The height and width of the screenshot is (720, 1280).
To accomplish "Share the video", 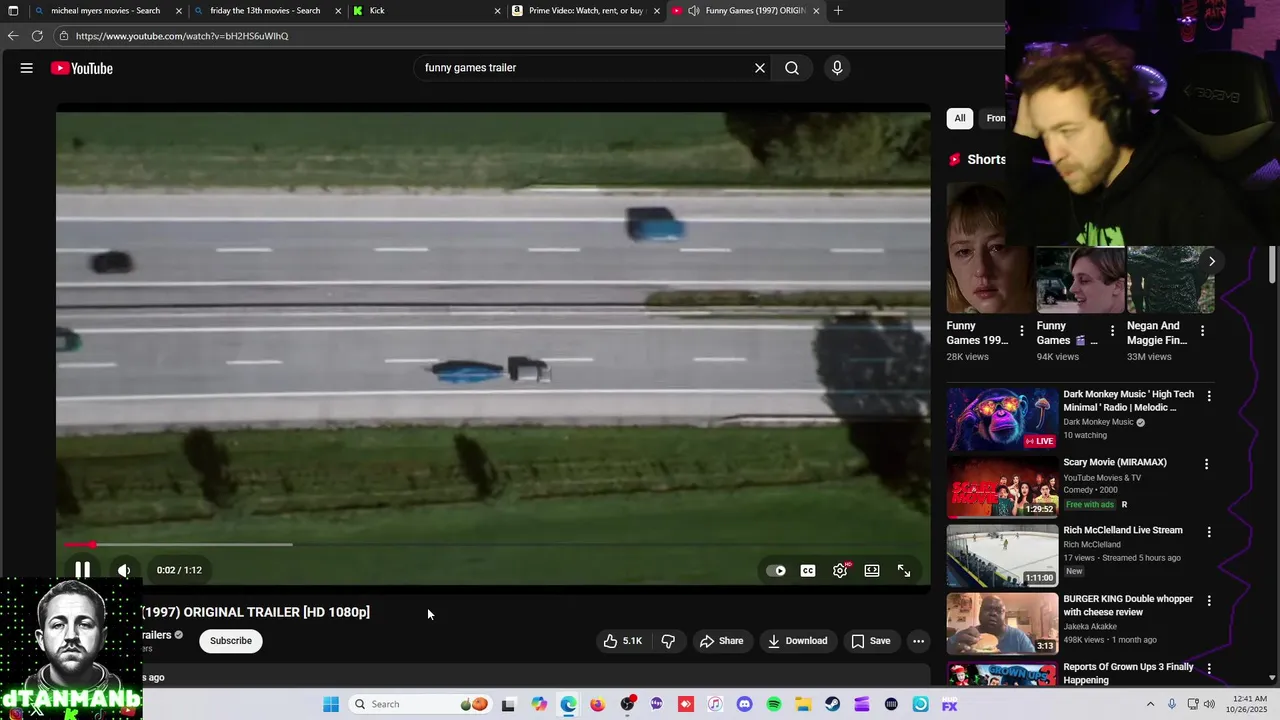I will [721, 641].
